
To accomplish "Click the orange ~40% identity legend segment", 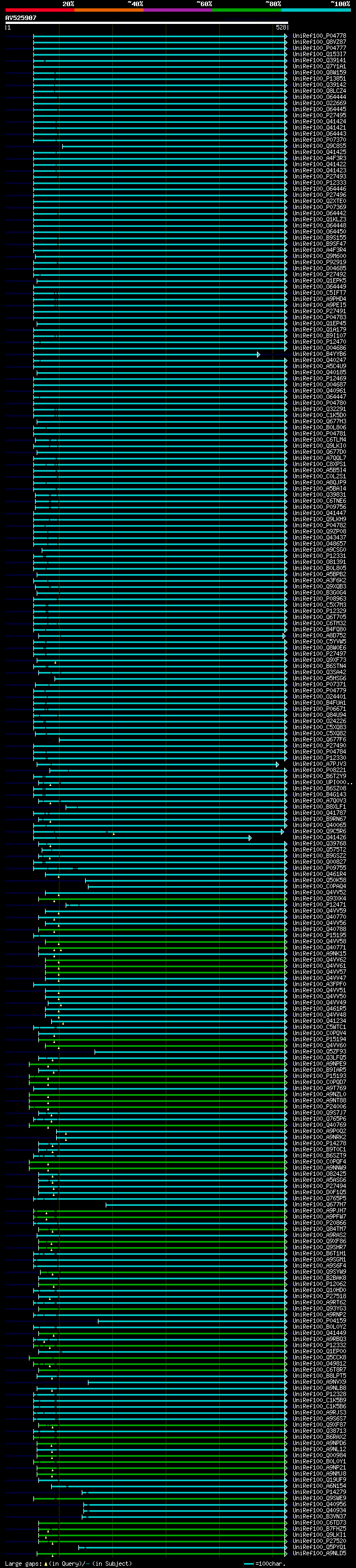I will [x=109, y=11].
